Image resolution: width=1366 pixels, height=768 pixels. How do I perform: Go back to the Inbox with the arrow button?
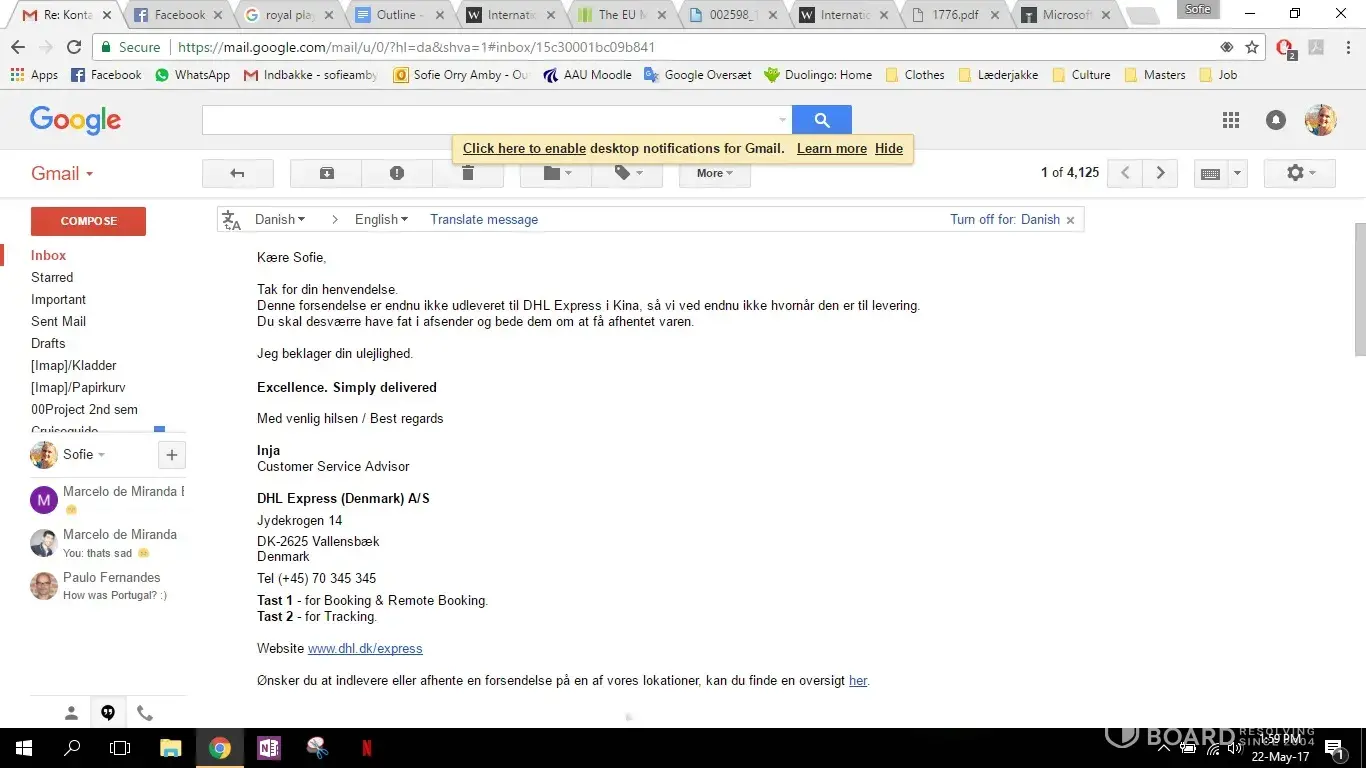click(x=237, y=173)
